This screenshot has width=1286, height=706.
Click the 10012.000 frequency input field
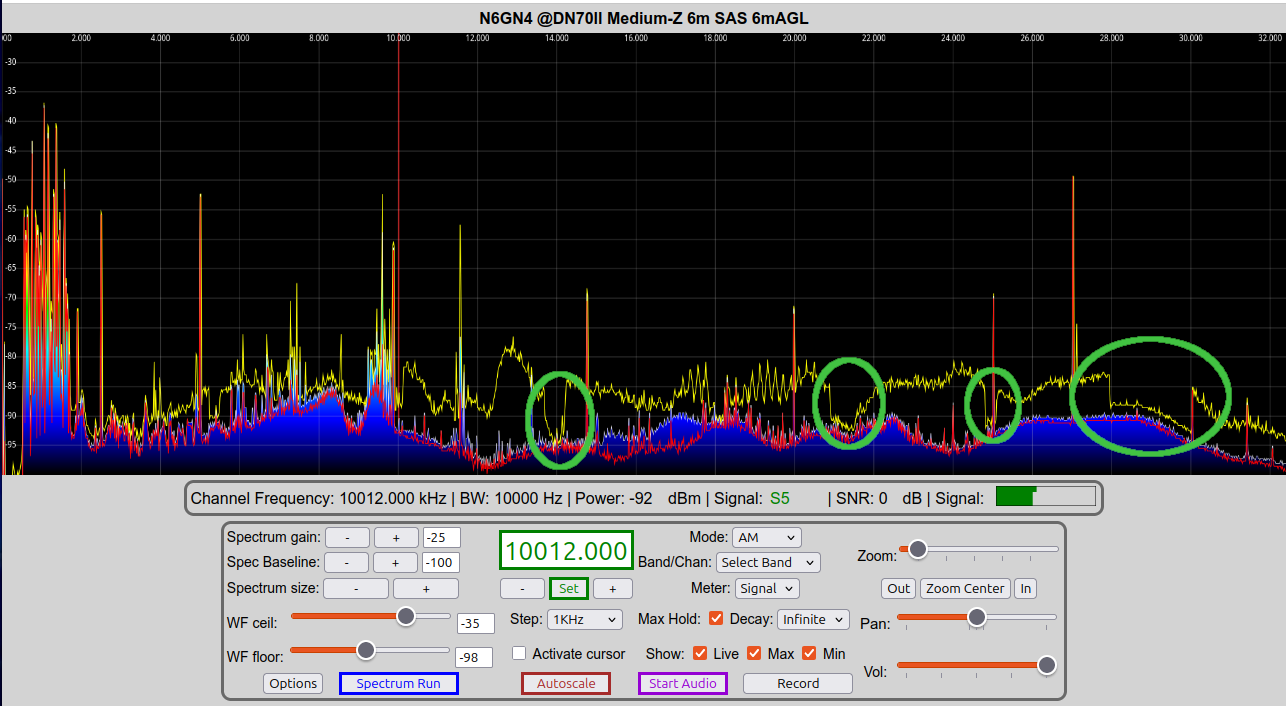[566, 551]
